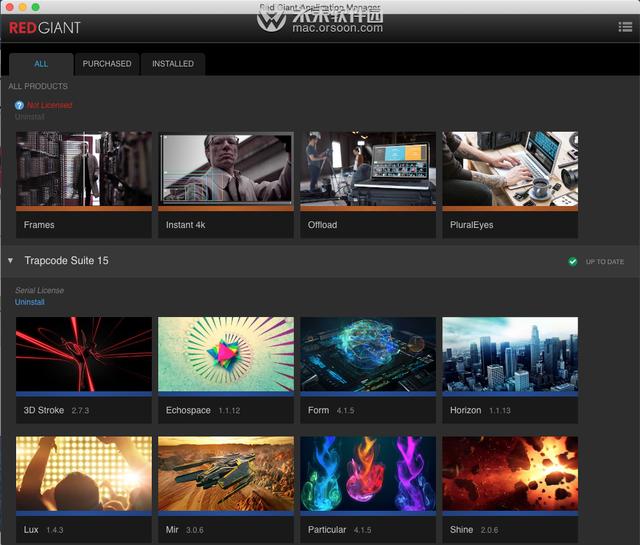Open the Frames product thumbnail
The height and width of the screenshot is (545, 640).
pos(84,168)
